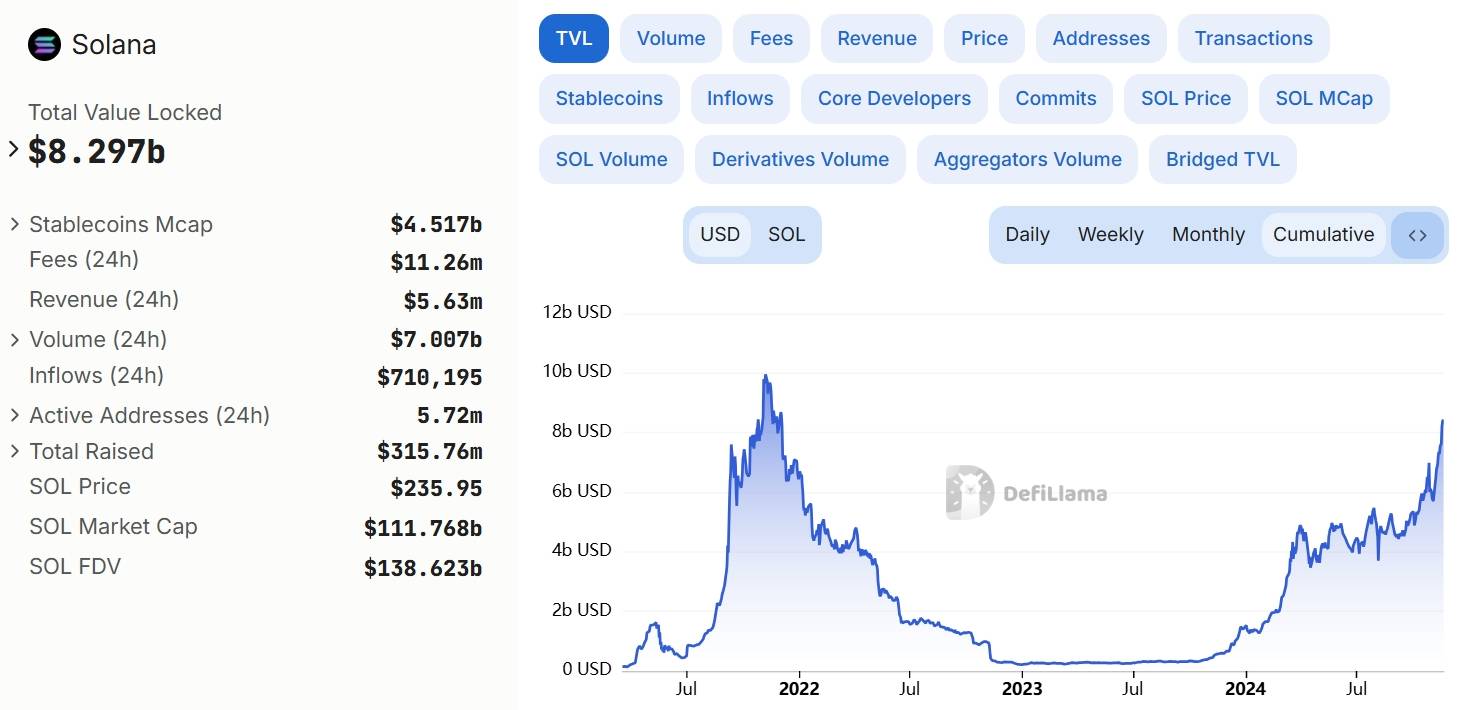Click the $4.517b stablecoins value
This screenshot has height=710, width=1464.
coord(436,225)
